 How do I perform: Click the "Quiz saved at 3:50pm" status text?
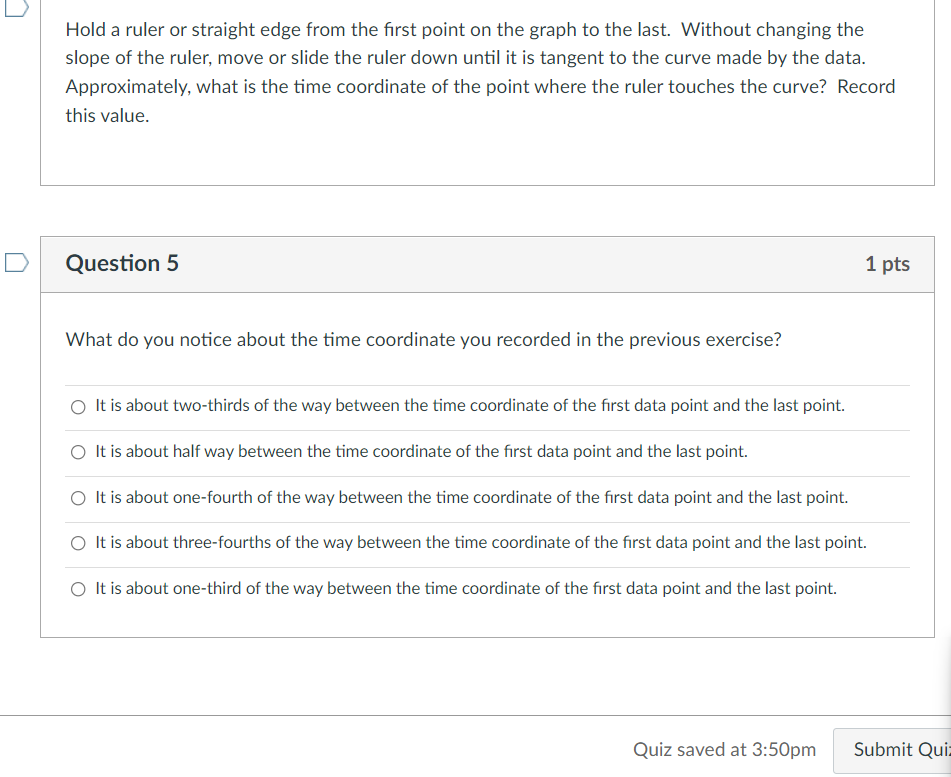(x=723, y=749)
